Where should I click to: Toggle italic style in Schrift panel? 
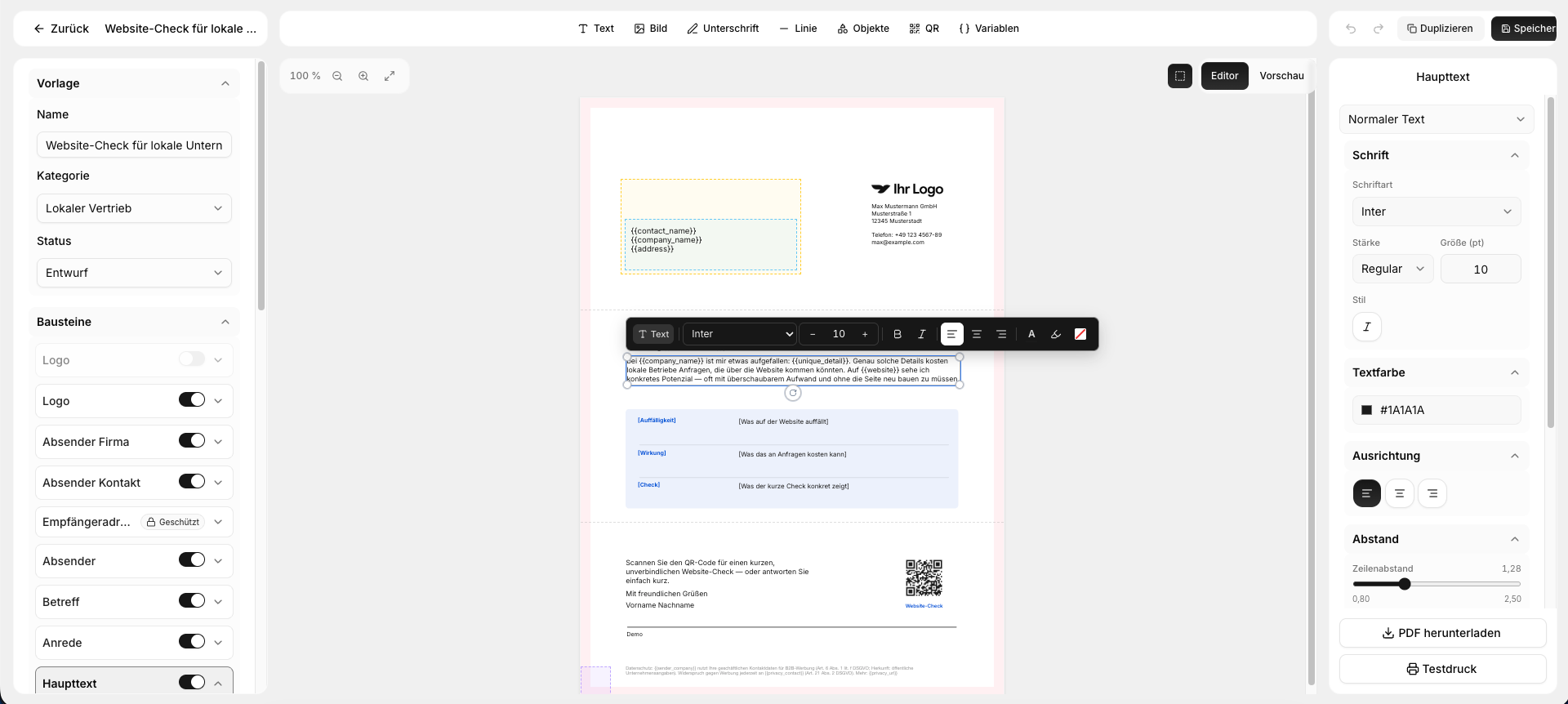click(x=1367, y=327)
